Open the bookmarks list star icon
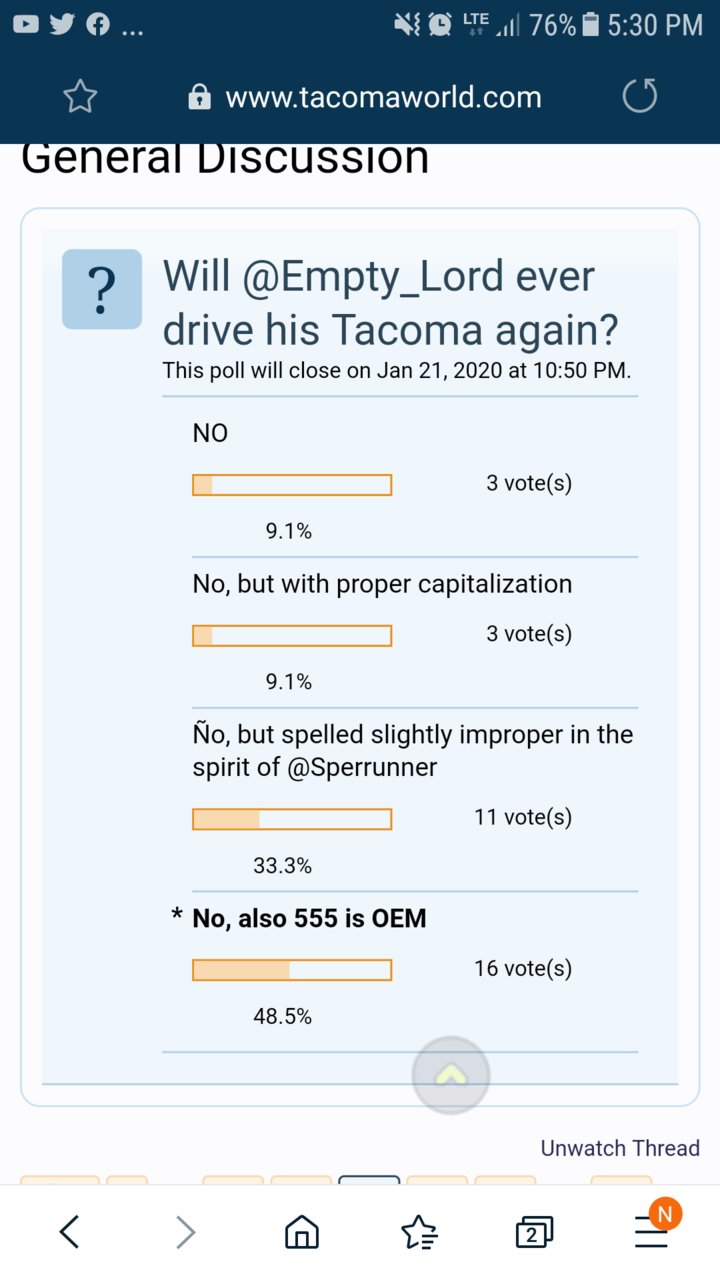Image resolution: width=720 pixels, height=1280 pixels. pos(419,1233)
